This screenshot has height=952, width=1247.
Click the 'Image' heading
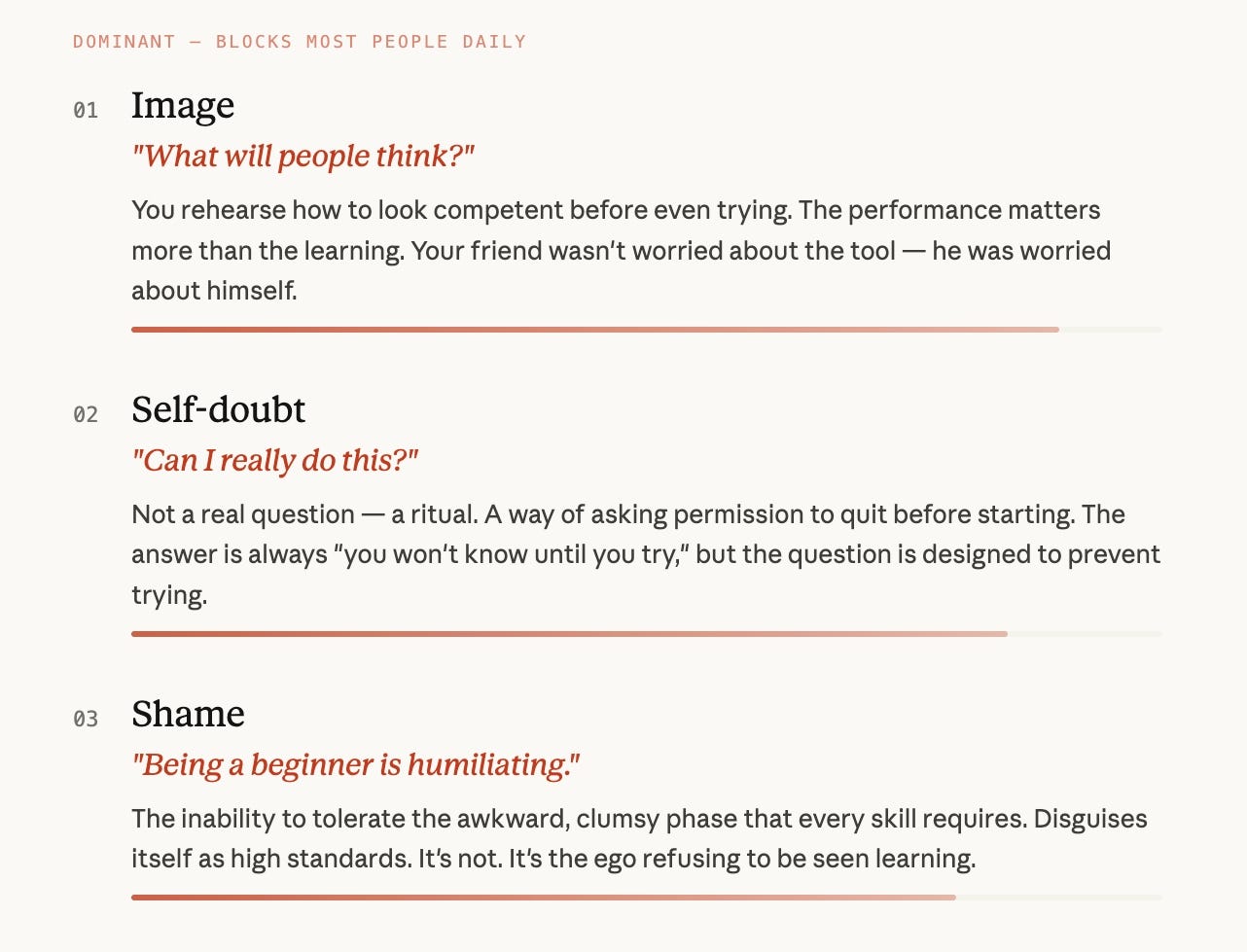(x=183, y=106)
